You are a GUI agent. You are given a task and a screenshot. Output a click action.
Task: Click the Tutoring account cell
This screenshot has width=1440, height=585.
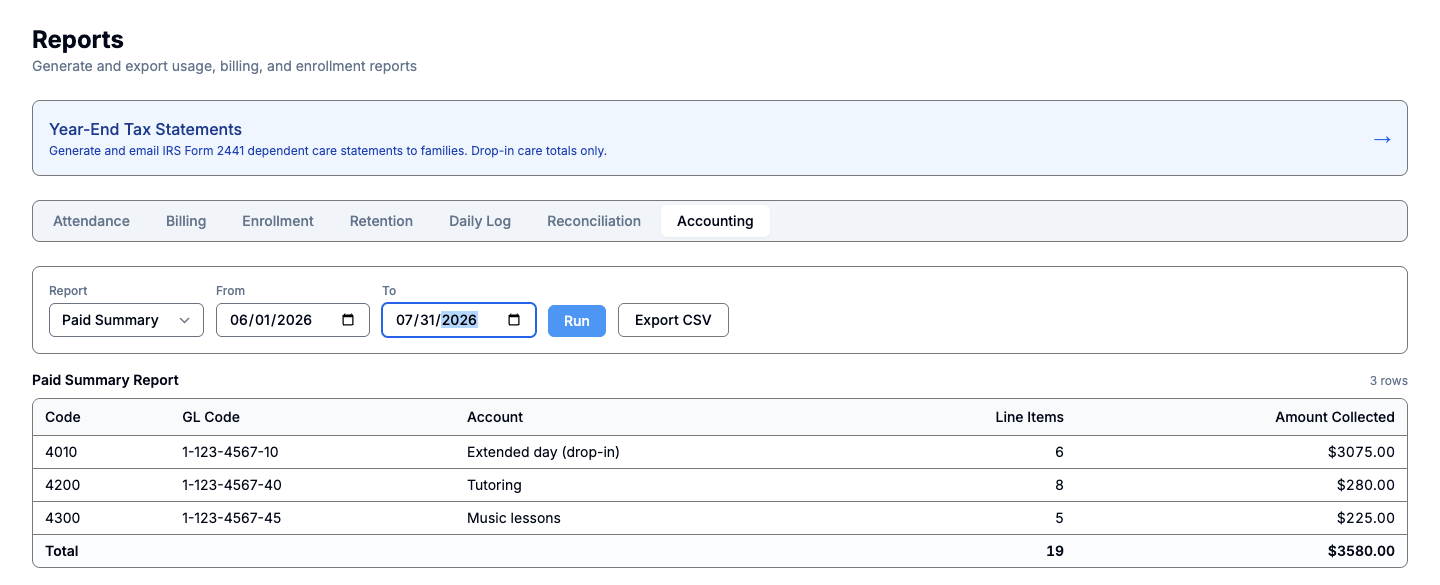pyautogui.click(x=494, y=485)
